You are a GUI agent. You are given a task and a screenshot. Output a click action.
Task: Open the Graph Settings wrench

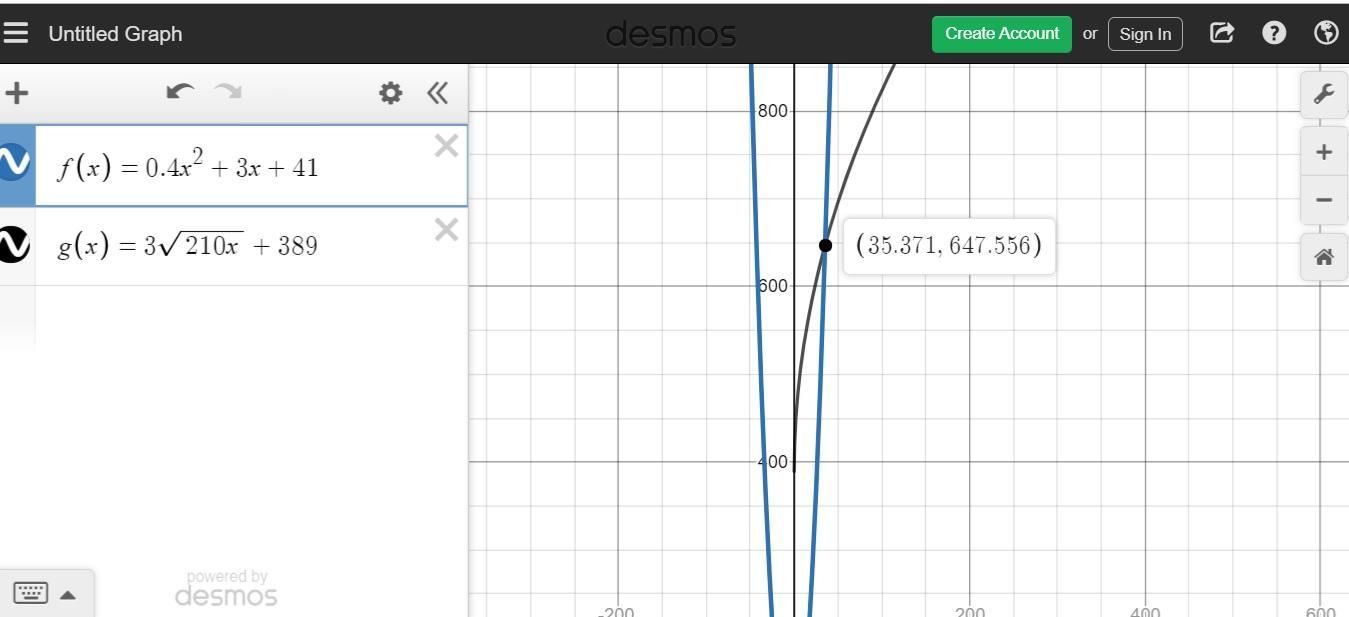pyautogui.click(x=1324, y=94)
